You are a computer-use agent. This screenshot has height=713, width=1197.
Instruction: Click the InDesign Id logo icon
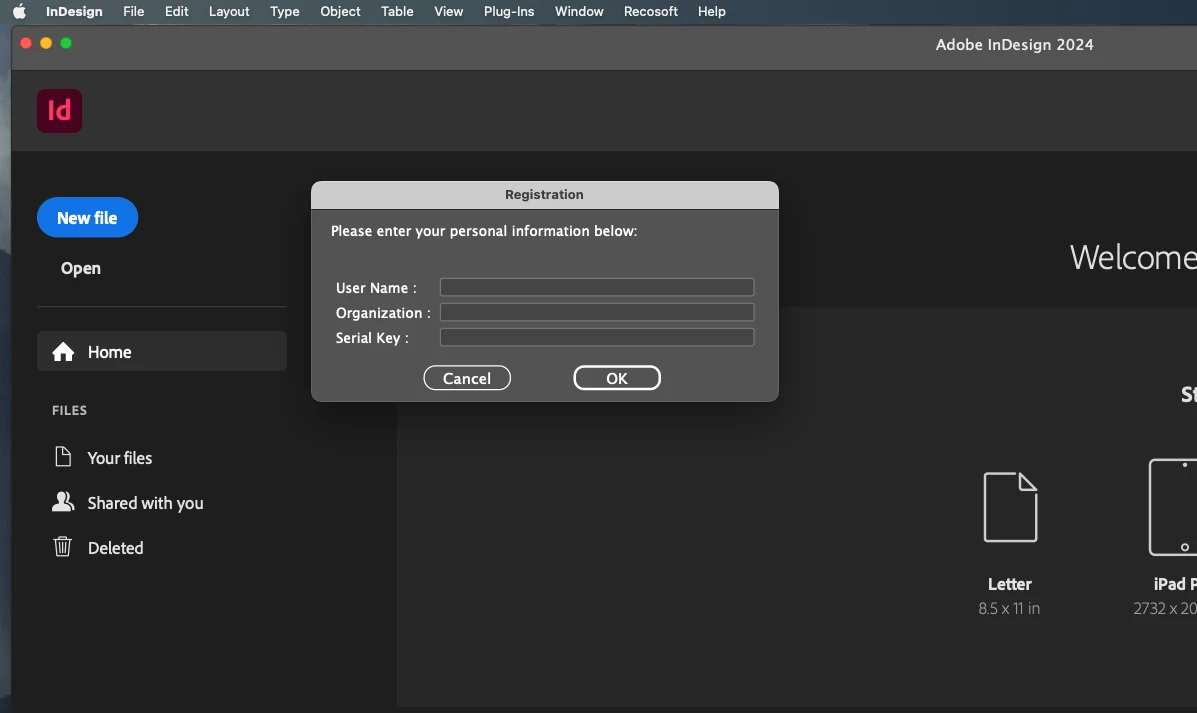(60, 111)
